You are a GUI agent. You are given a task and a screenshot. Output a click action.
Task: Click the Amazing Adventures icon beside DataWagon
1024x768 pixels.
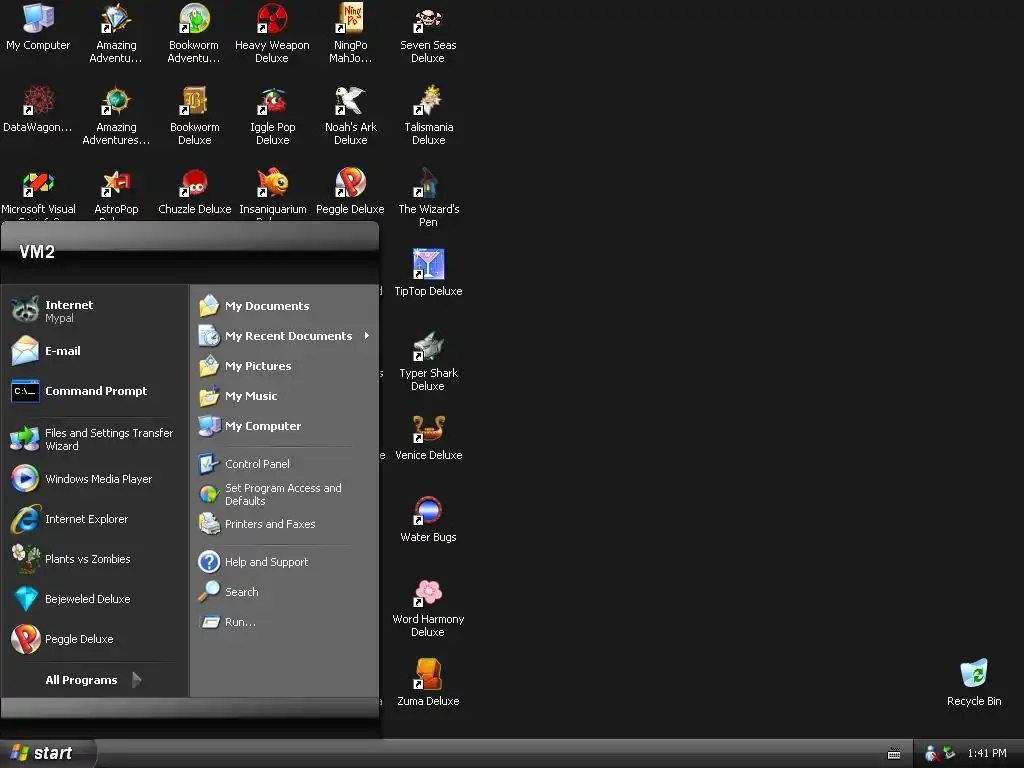[116, 116]
